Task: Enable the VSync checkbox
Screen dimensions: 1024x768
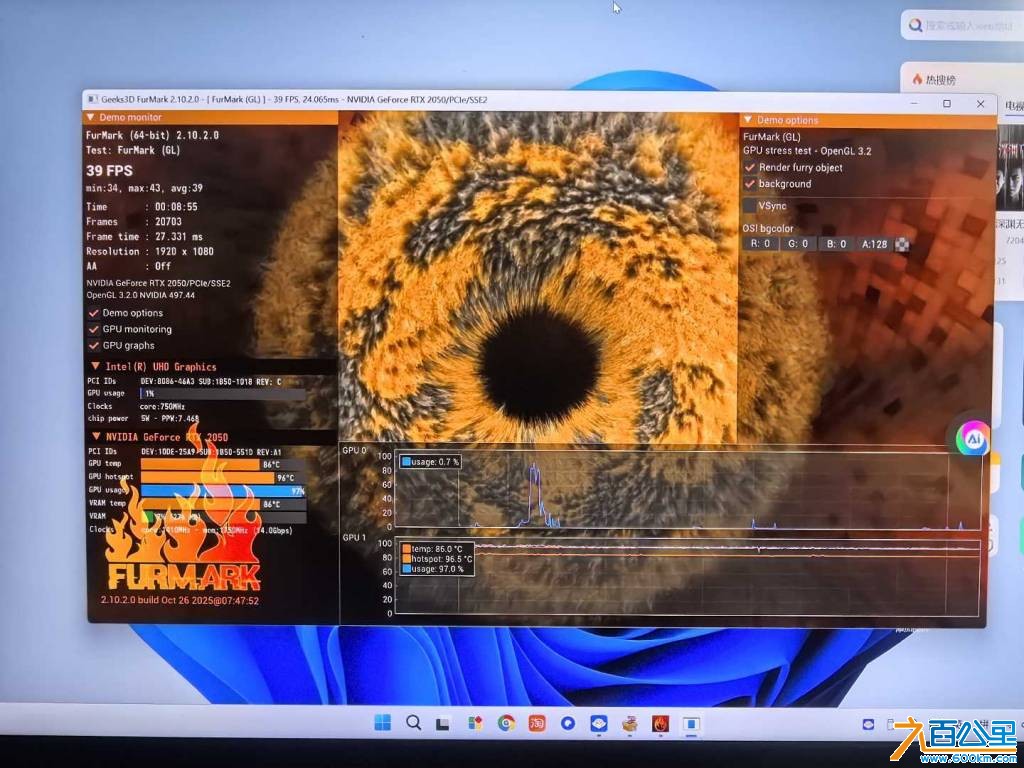Action: click(x=750, y=206)
